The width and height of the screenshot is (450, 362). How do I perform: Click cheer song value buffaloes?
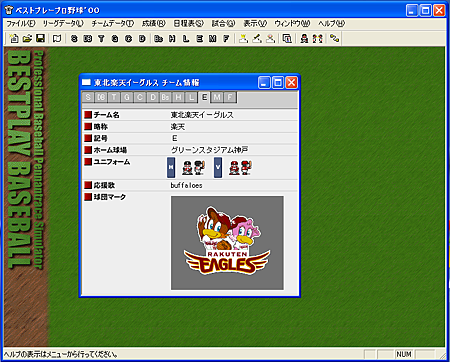[x=186, y=185]
